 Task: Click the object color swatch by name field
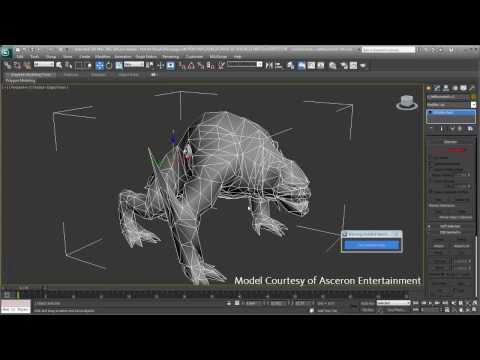(x=472, y=97)
